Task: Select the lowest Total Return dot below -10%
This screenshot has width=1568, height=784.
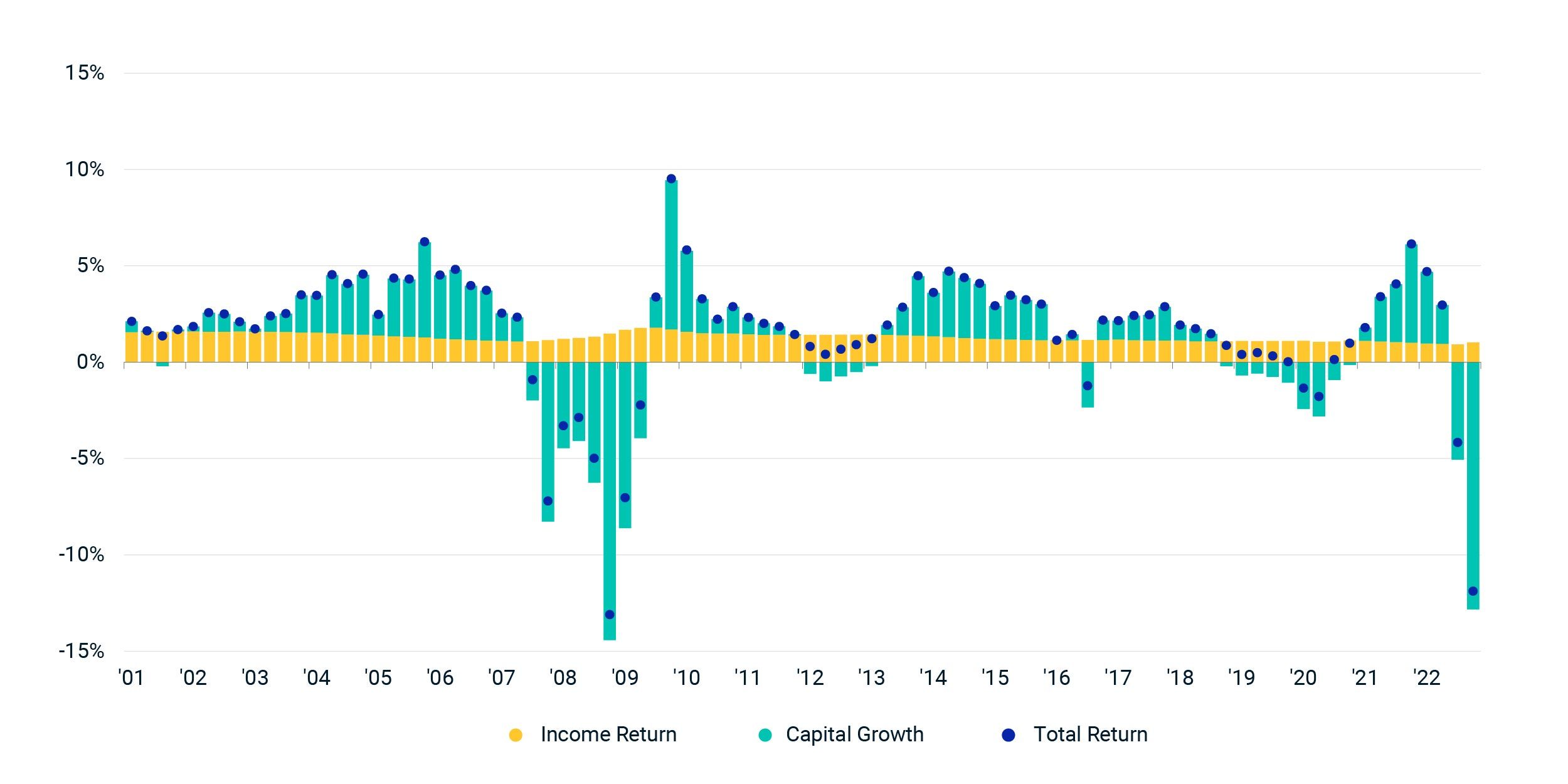Action: coord(610,615)
